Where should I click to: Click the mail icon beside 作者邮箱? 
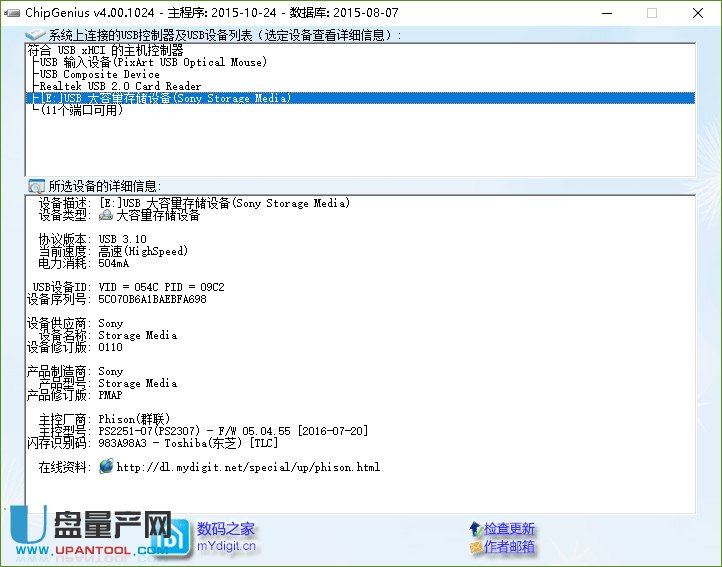click(x=474, y=547)
